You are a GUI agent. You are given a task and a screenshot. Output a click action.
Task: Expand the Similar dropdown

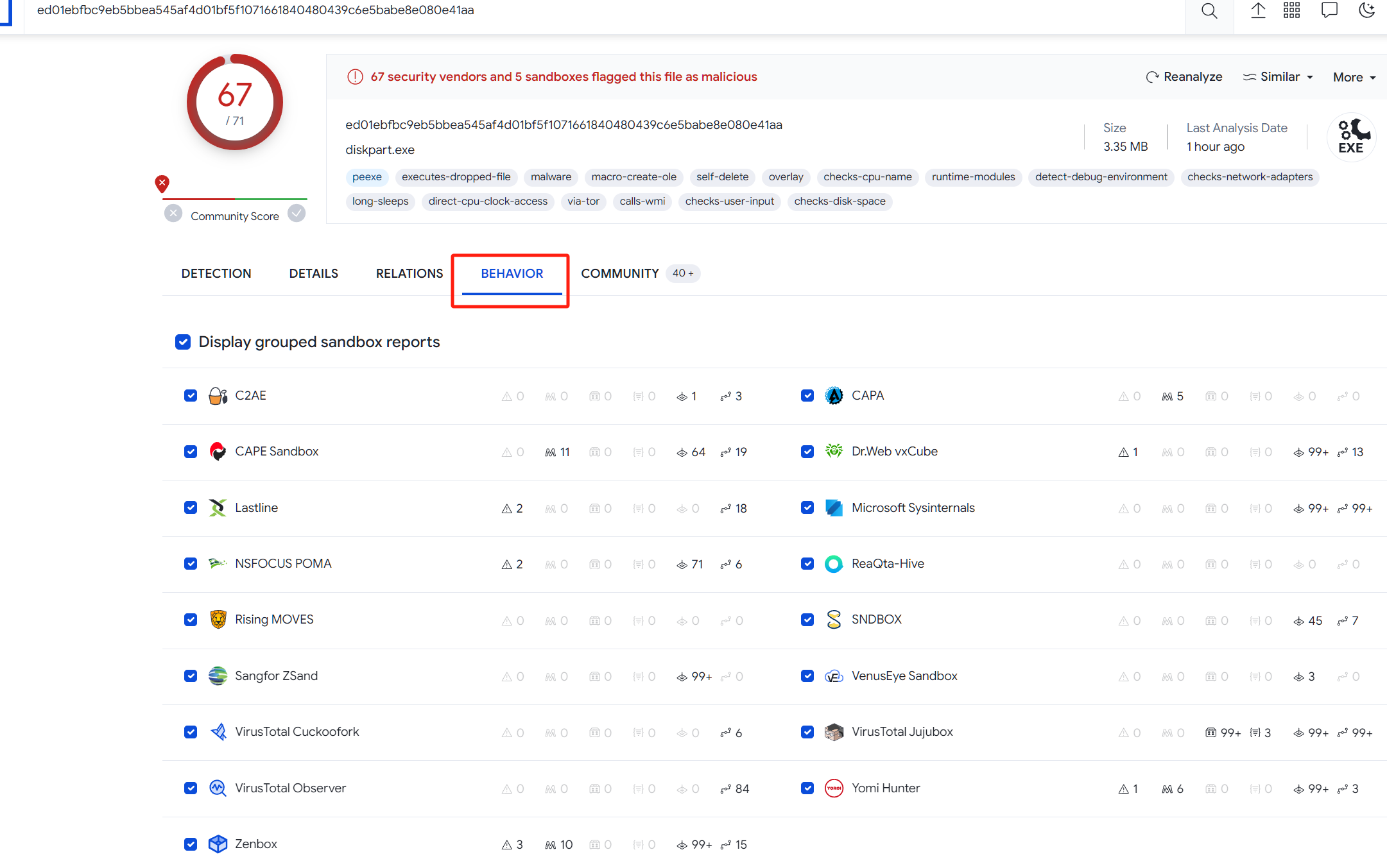pyautogui.click(x=1278, y=77)
